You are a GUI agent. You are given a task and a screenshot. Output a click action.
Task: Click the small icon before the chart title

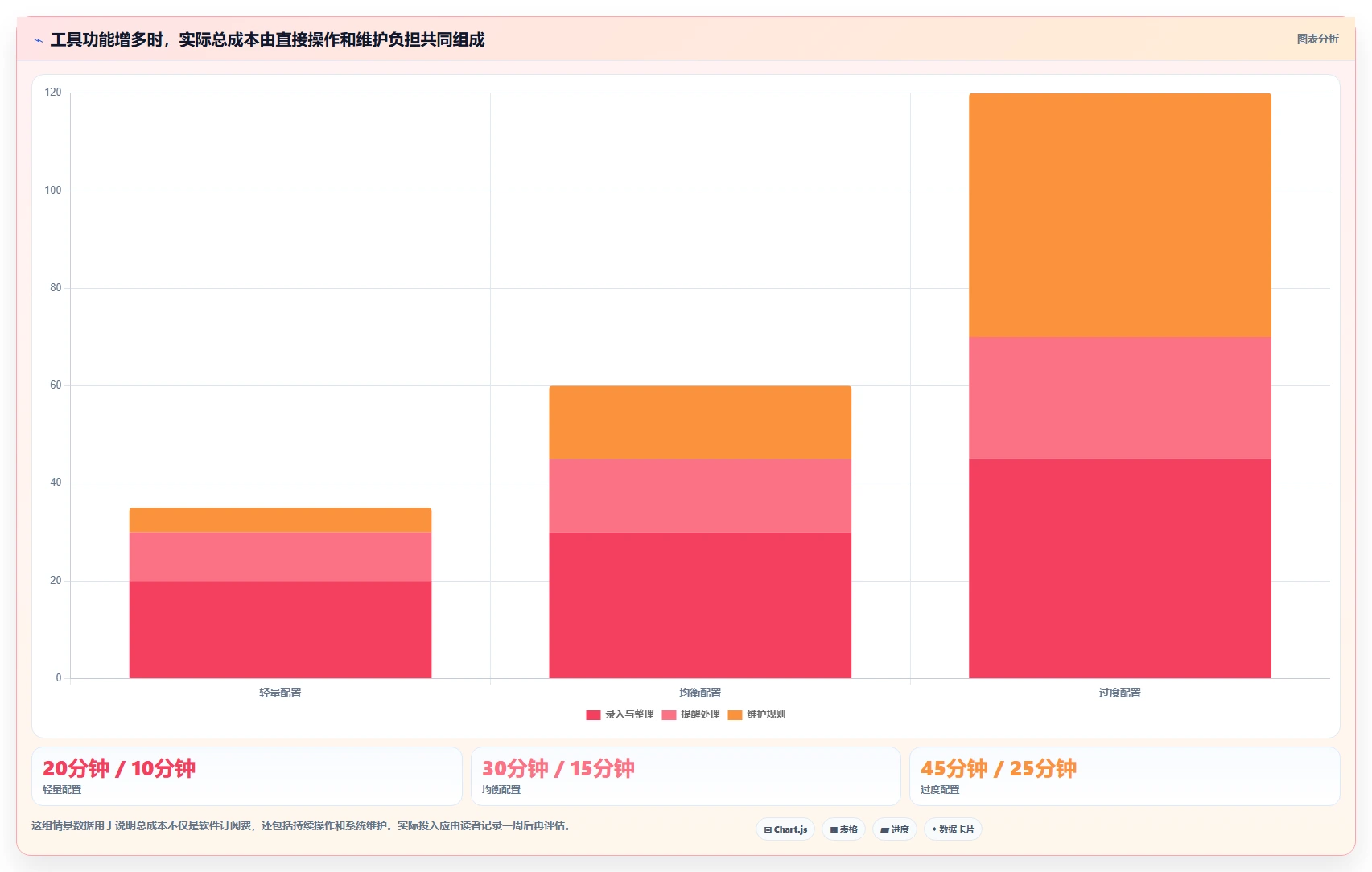(x=38, y=40)
